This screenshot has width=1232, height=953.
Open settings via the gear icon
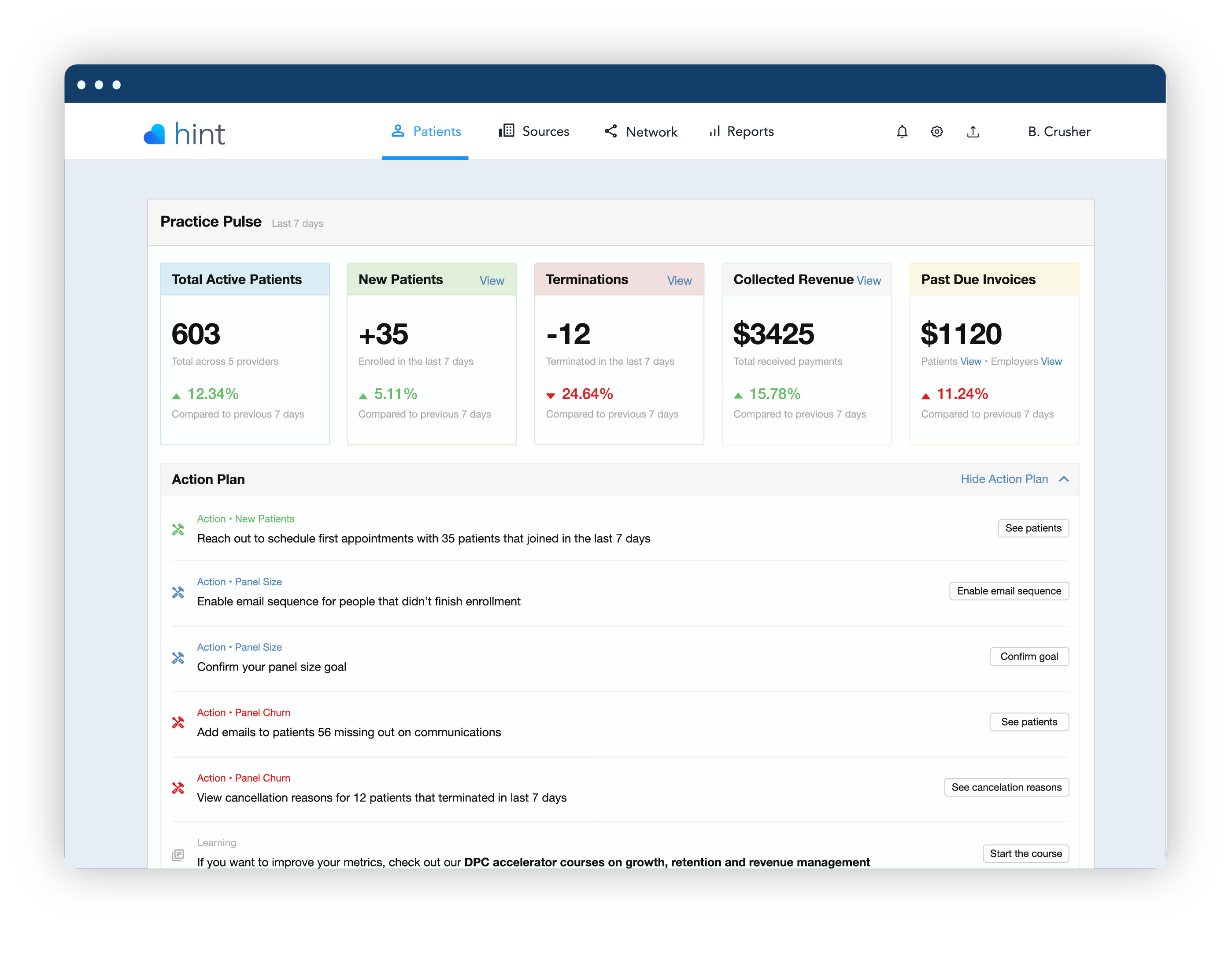936,131
